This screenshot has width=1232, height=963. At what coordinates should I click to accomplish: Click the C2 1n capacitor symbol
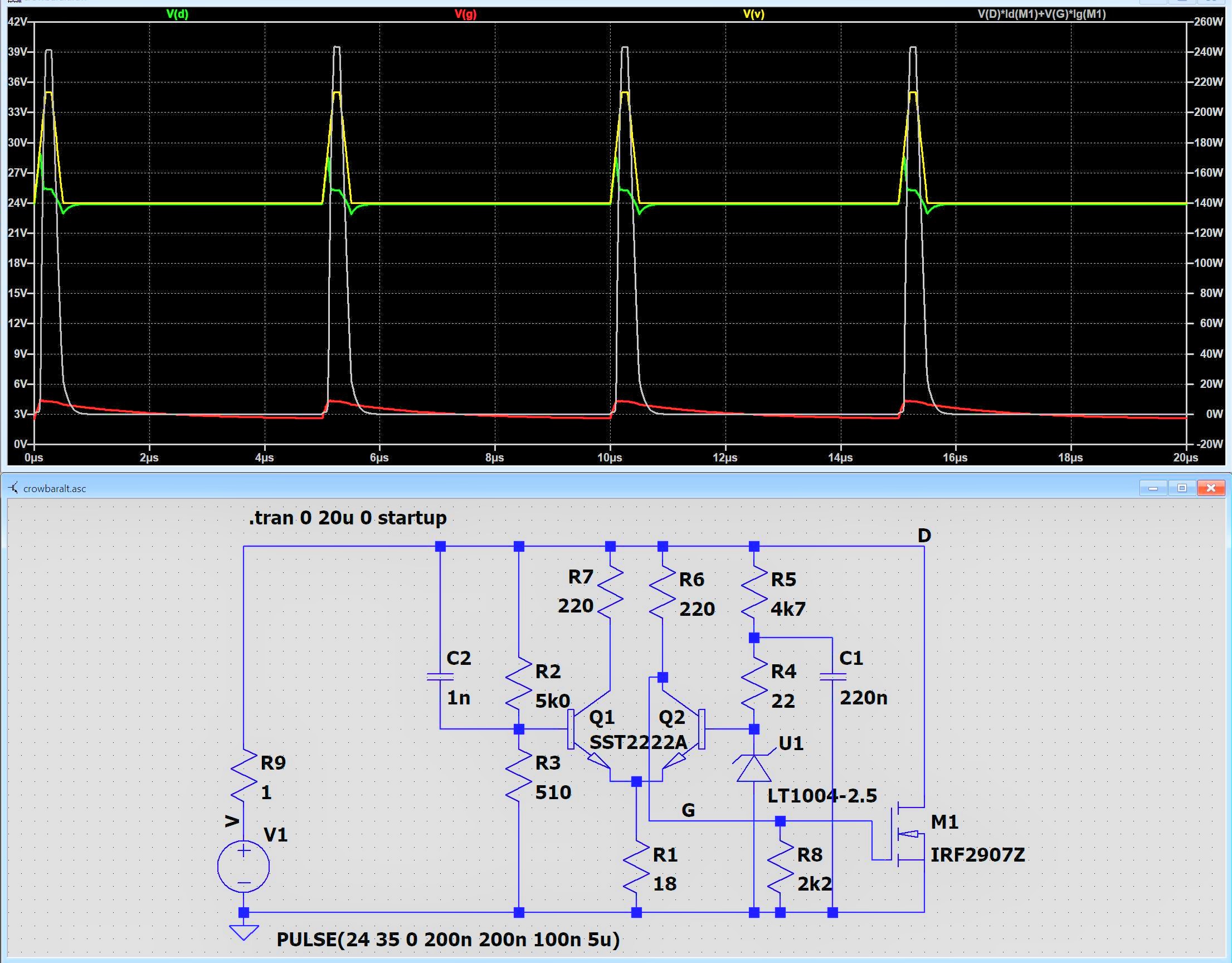pos(440,677)
